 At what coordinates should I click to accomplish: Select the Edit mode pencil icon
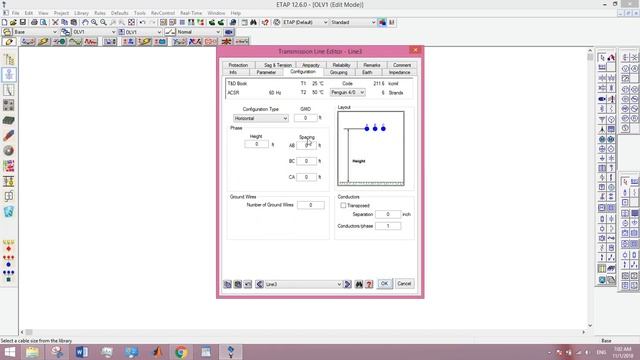(x=9, y=42)
